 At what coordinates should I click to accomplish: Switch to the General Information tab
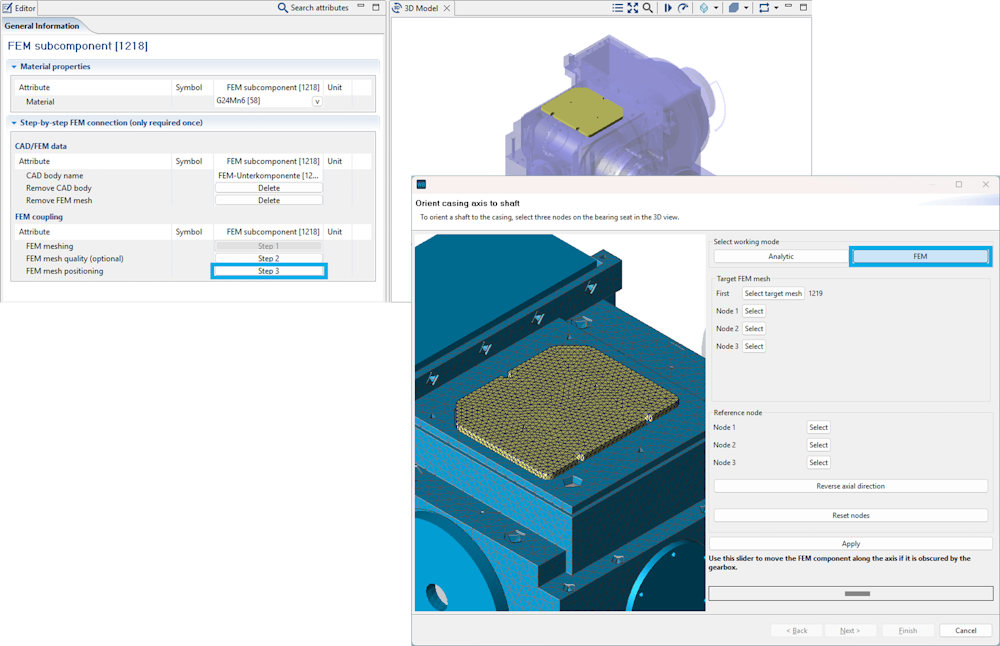(42, 26)
